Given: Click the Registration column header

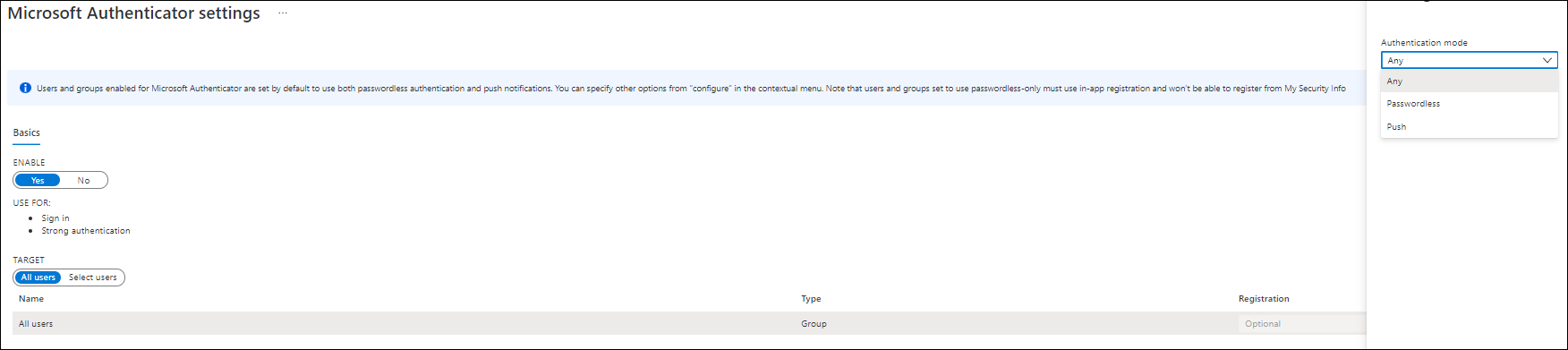Looking at the screenshot, I should 1264,299.
